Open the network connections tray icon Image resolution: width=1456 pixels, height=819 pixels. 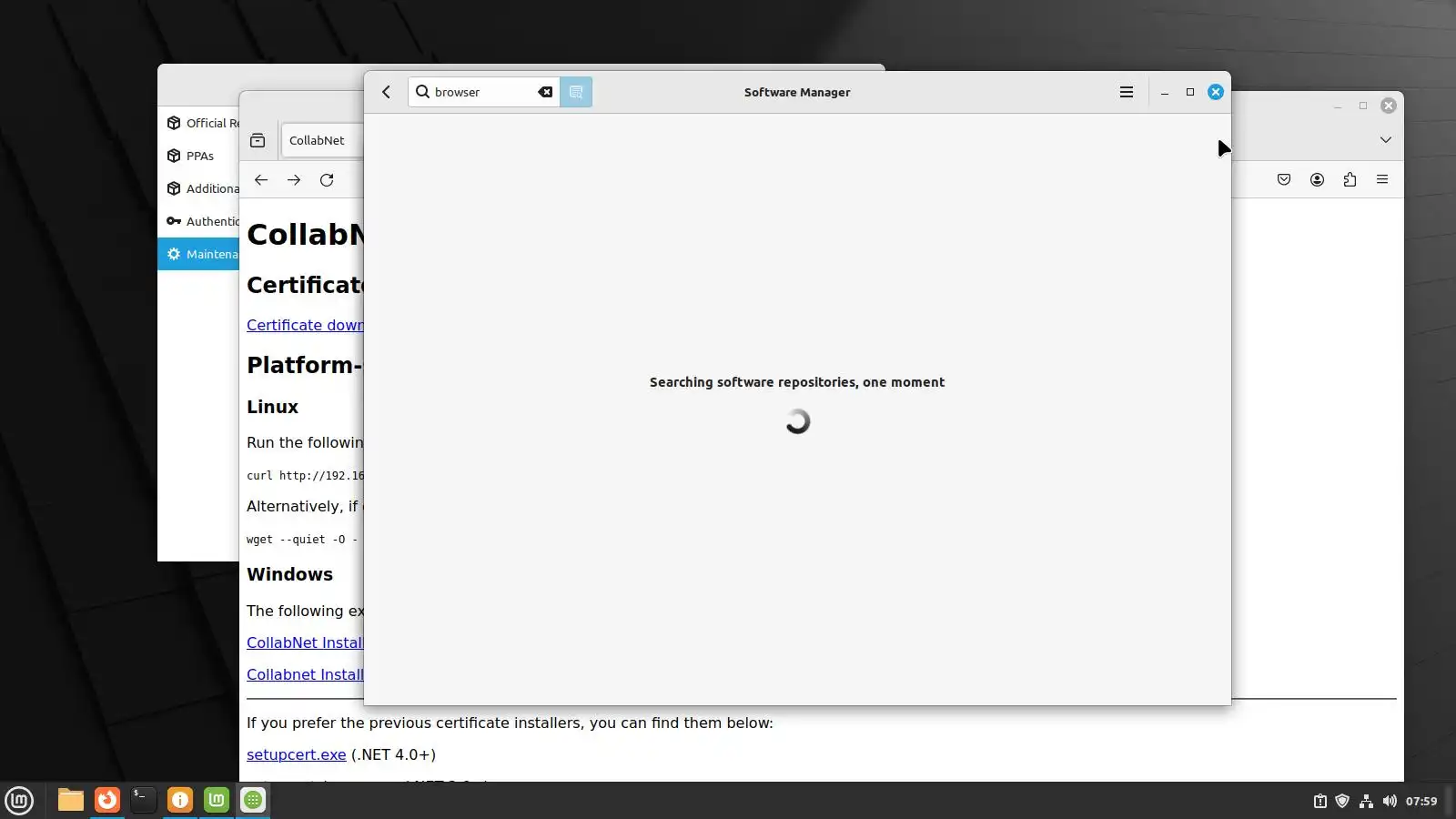click(1366, 801)
